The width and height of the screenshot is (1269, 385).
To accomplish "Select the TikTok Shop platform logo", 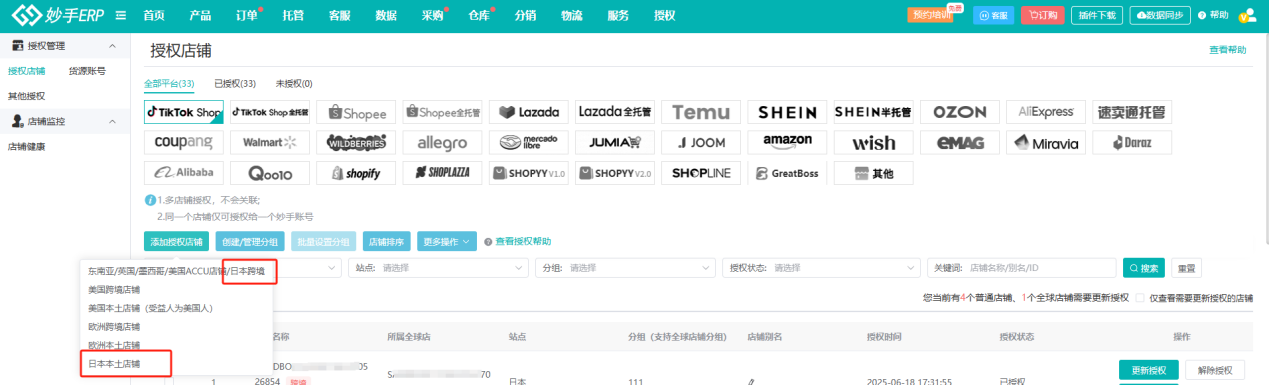I will pyautogui.click(x=184, y=112).
